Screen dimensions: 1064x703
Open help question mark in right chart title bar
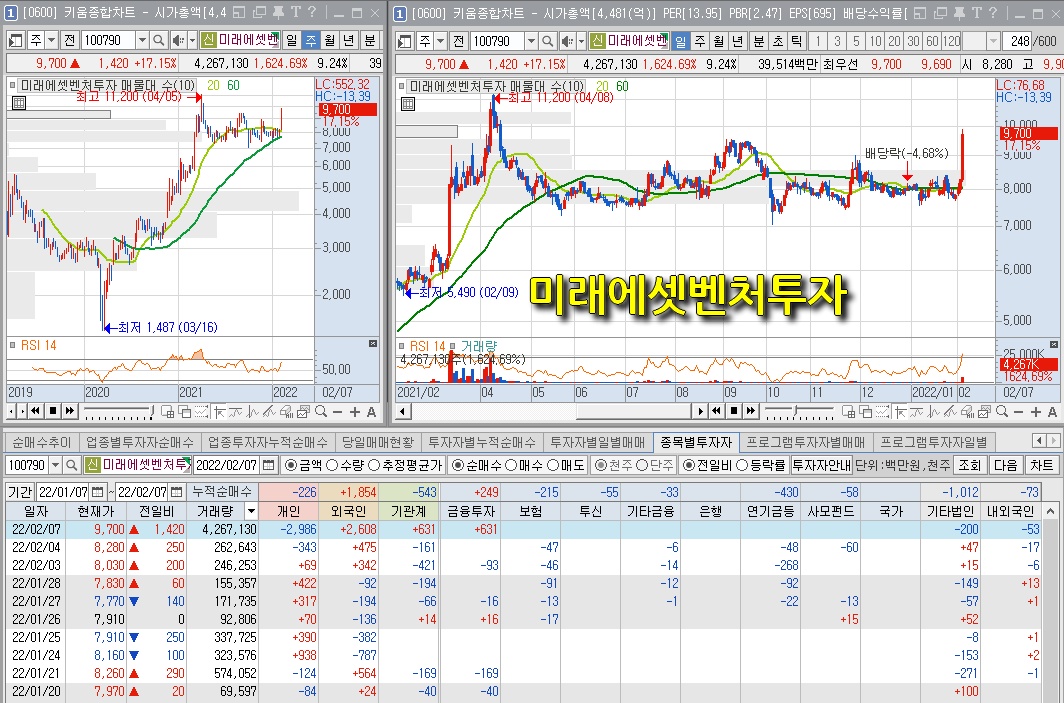pos(993,12)
